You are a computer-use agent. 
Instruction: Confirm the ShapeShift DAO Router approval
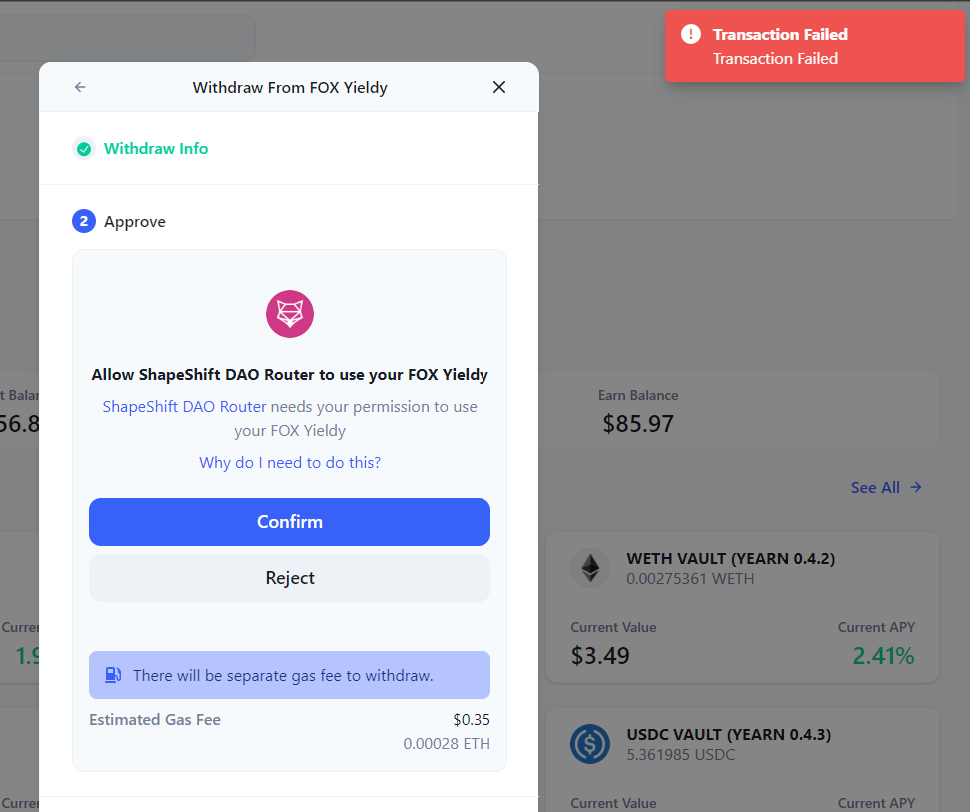coord(289,521)
